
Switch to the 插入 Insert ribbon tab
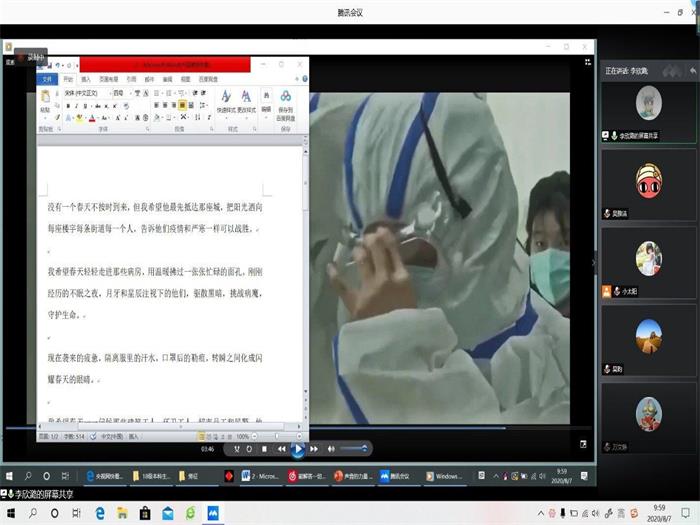[86, 79]
